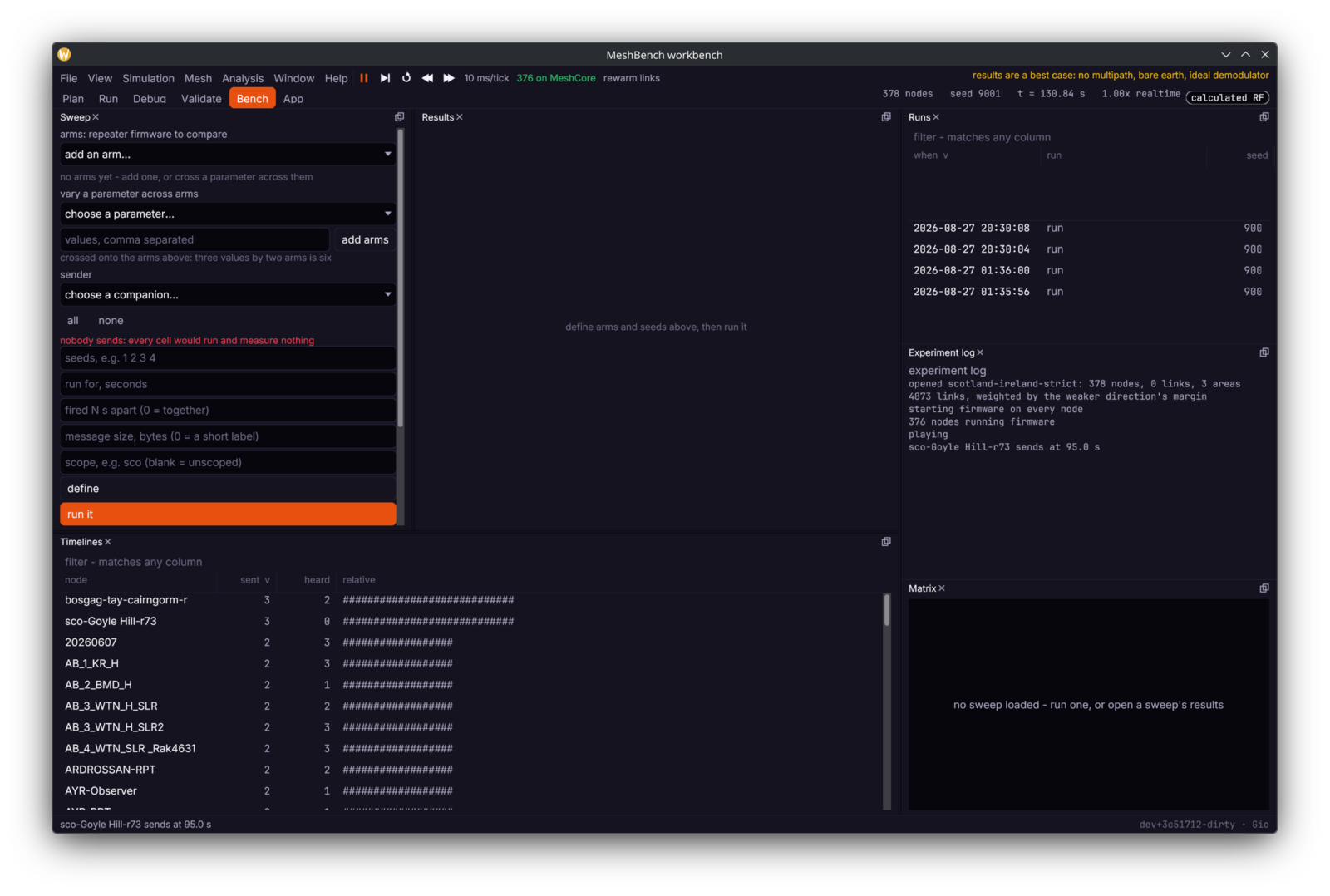Image resolution: width=1330 pixels, height=896 pixels.
Task: Switch to the Run tab
Action: click(108, 99)
